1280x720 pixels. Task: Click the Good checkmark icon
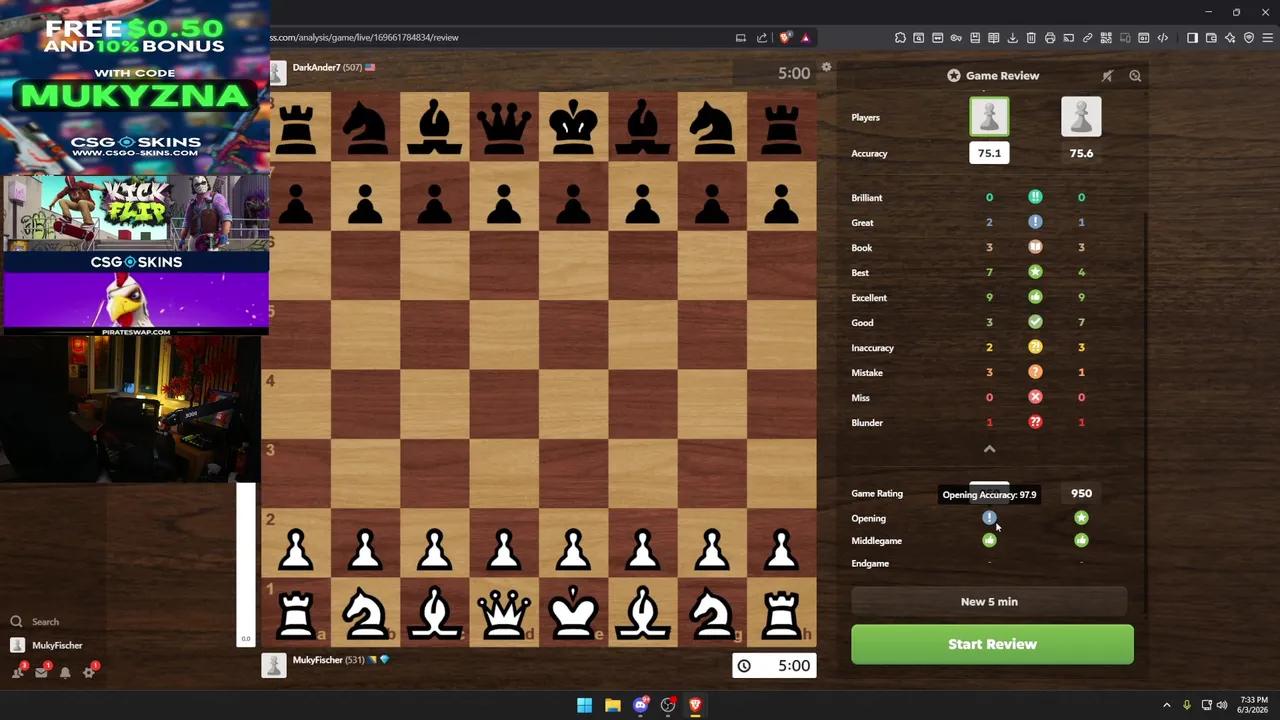[x=1035, y=322]
